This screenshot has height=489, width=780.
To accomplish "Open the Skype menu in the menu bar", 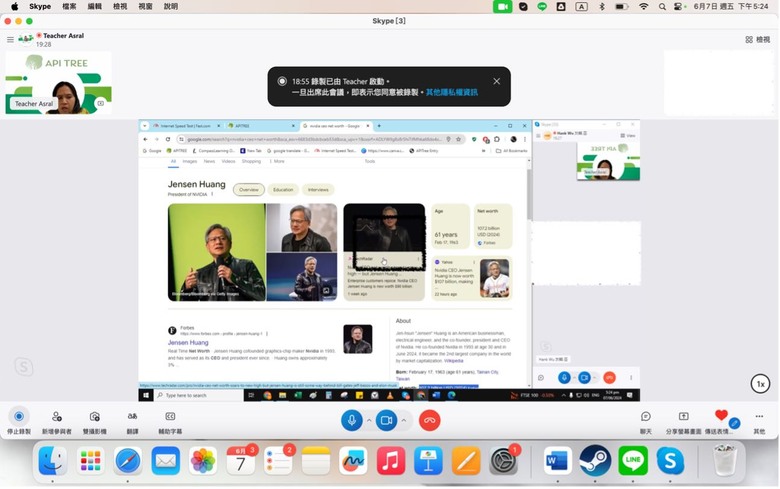I will [x=40, y=6].
